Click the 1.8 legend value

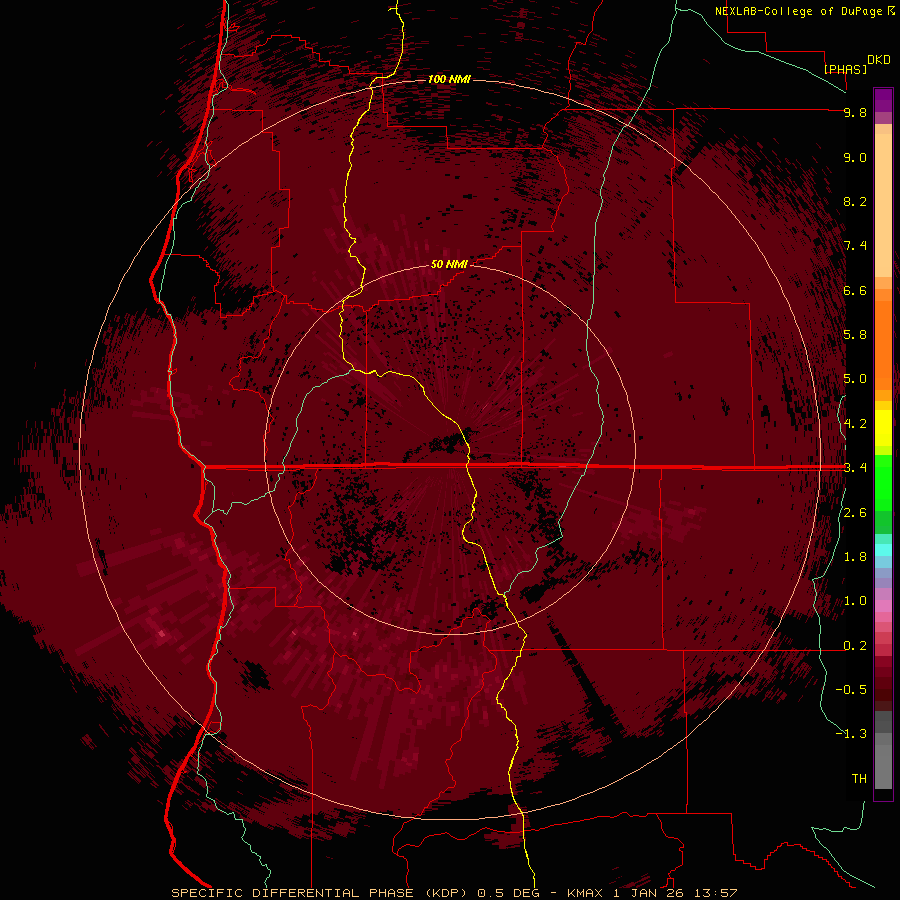coord(855,557)
